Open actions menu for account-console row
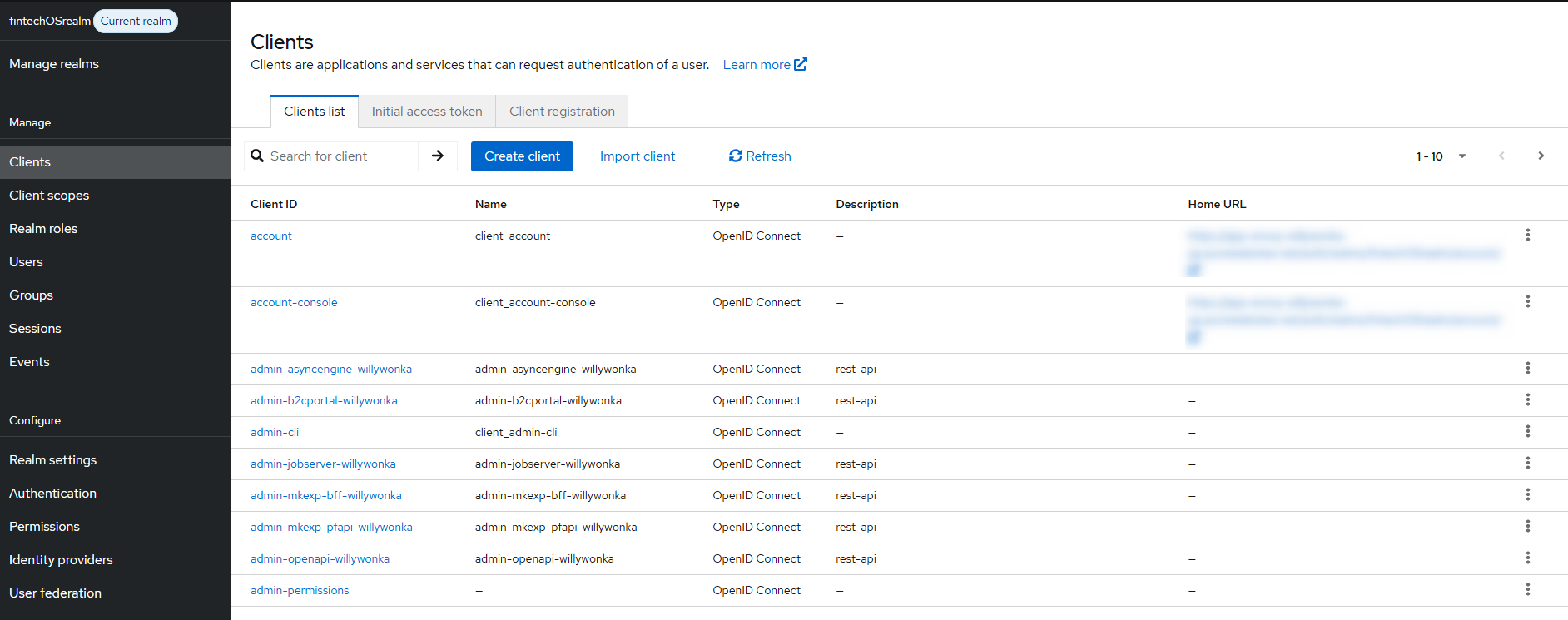Image resolution: width=1568 pixels, height=620 pixels. (x=1527, y=302)
